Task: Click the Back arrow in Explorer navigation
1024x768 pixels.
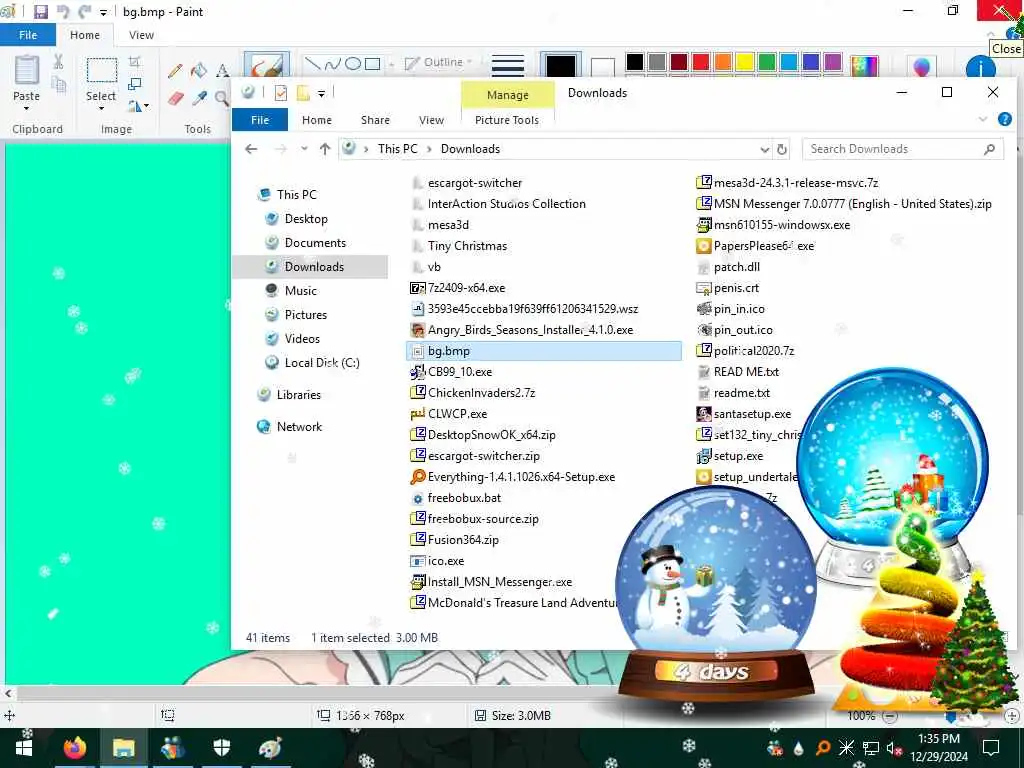Action: [251, 149]
